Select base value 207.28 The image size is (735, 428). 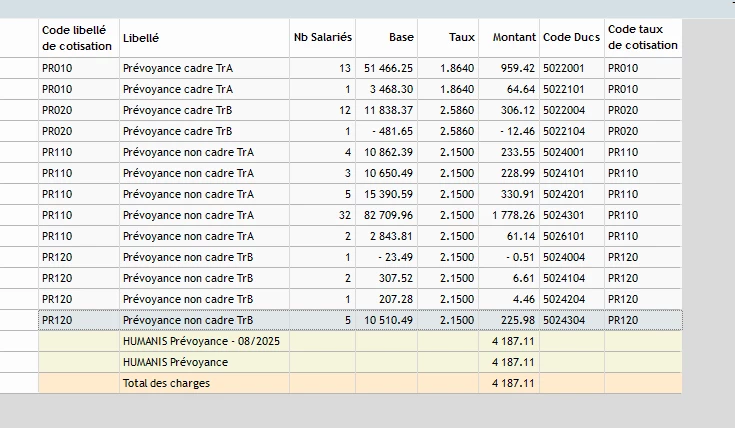(x=396, y=300)
